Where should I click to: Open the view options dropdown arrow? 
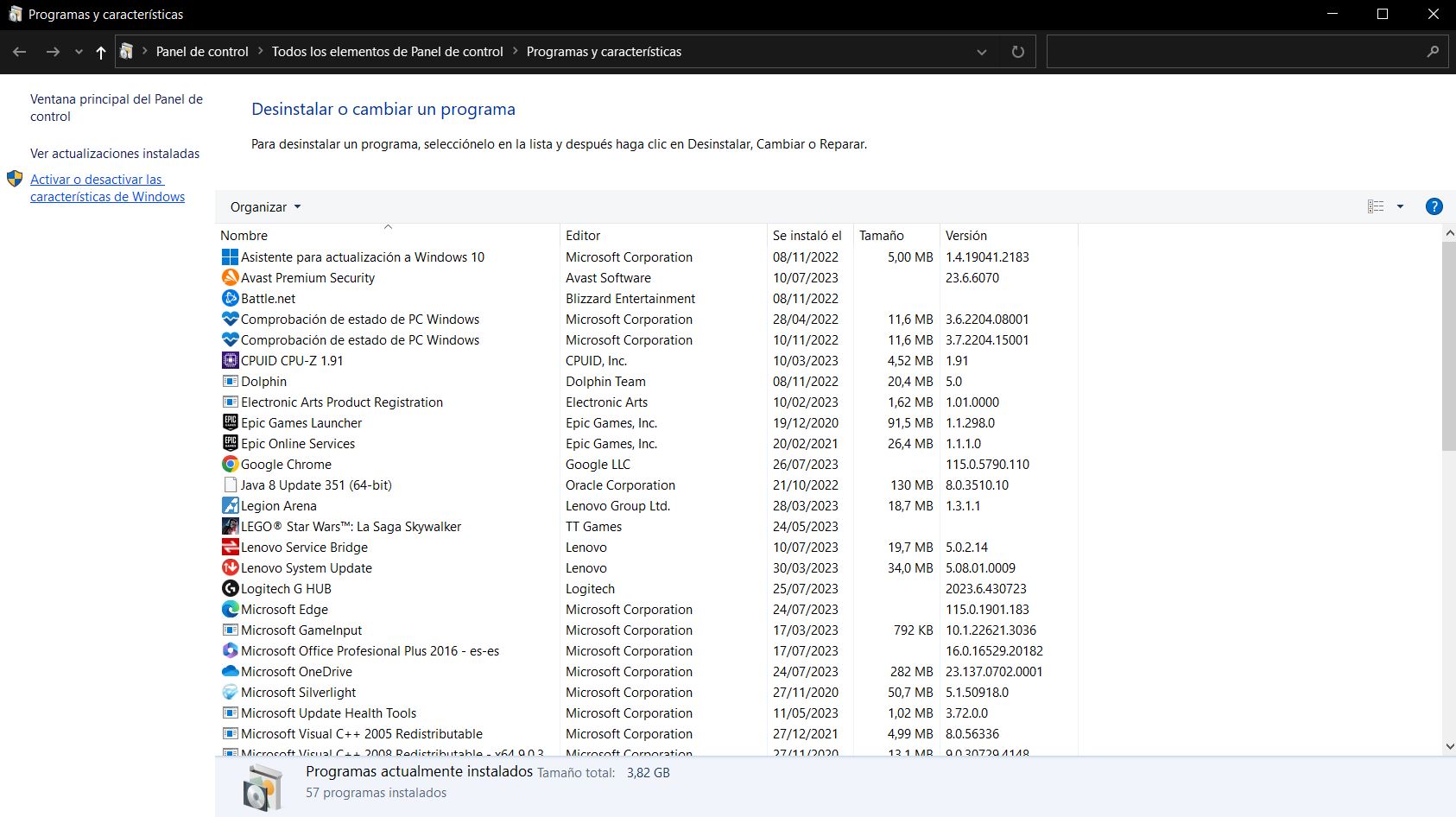pos(1400,206)
